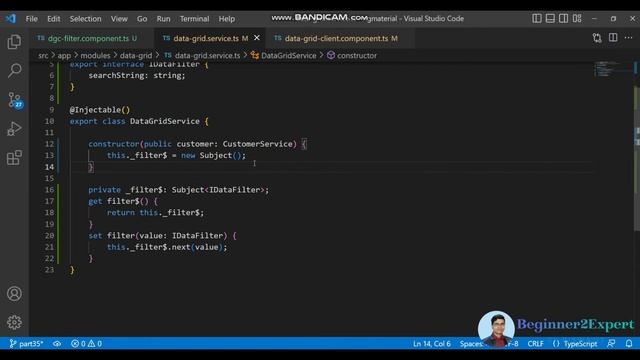640x360 pixels.
Task: Click the eye icon beside the branch name
Action: tap(57, 344)
